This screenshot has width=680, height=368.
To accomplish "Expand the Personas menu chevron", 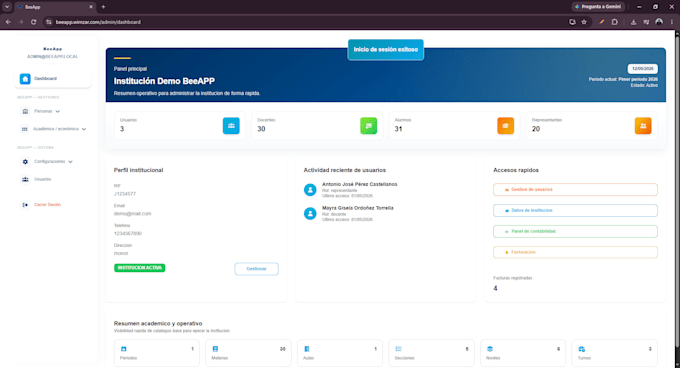I will click(x=58, y=112).
